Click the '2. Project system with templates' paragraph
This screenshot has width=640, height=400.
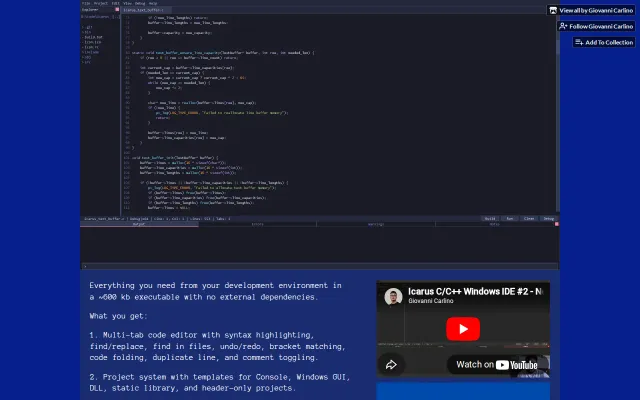(x=220, y=382)
